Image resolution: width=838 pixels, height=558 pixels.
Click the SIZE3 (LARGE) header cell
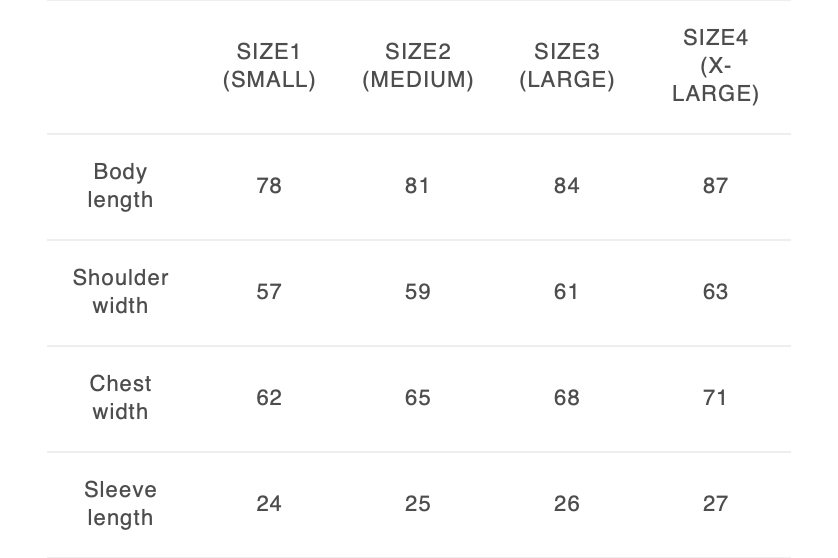click(566, 66)
